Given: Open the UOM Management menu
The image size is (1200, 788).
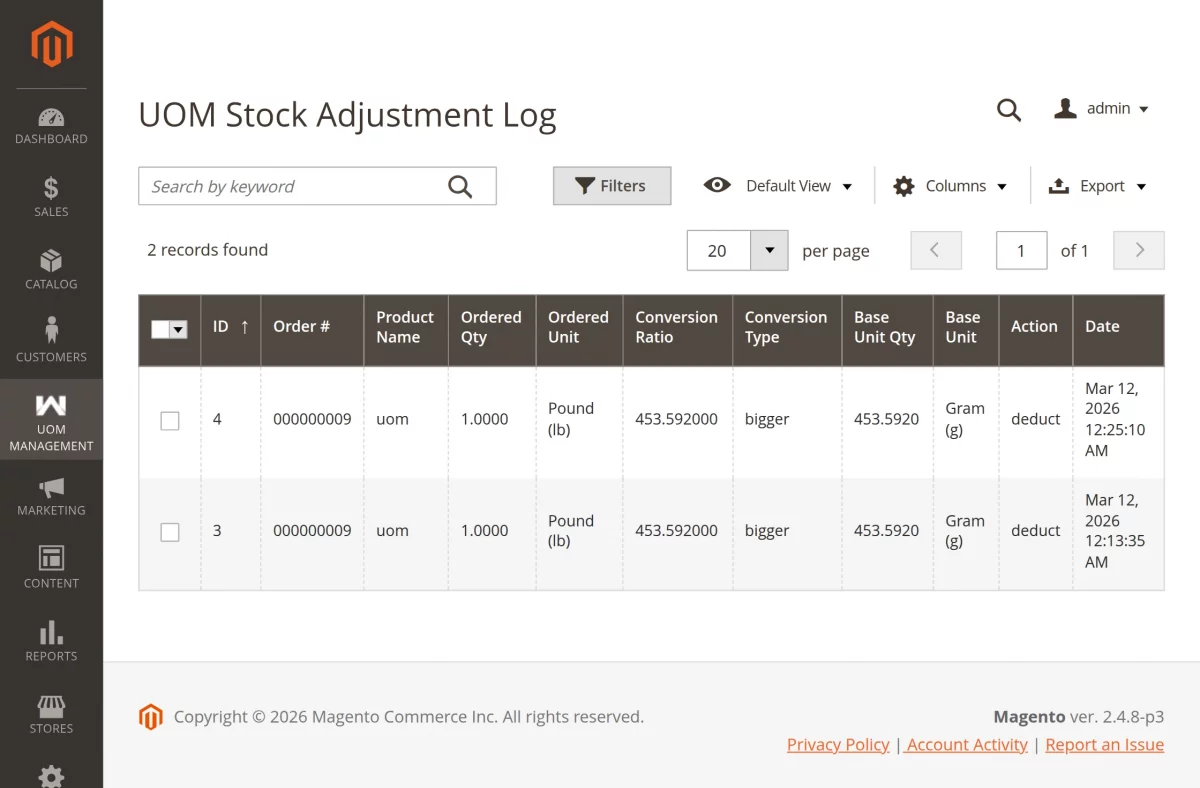Looking at the screenshot, I should click(51, 420).
